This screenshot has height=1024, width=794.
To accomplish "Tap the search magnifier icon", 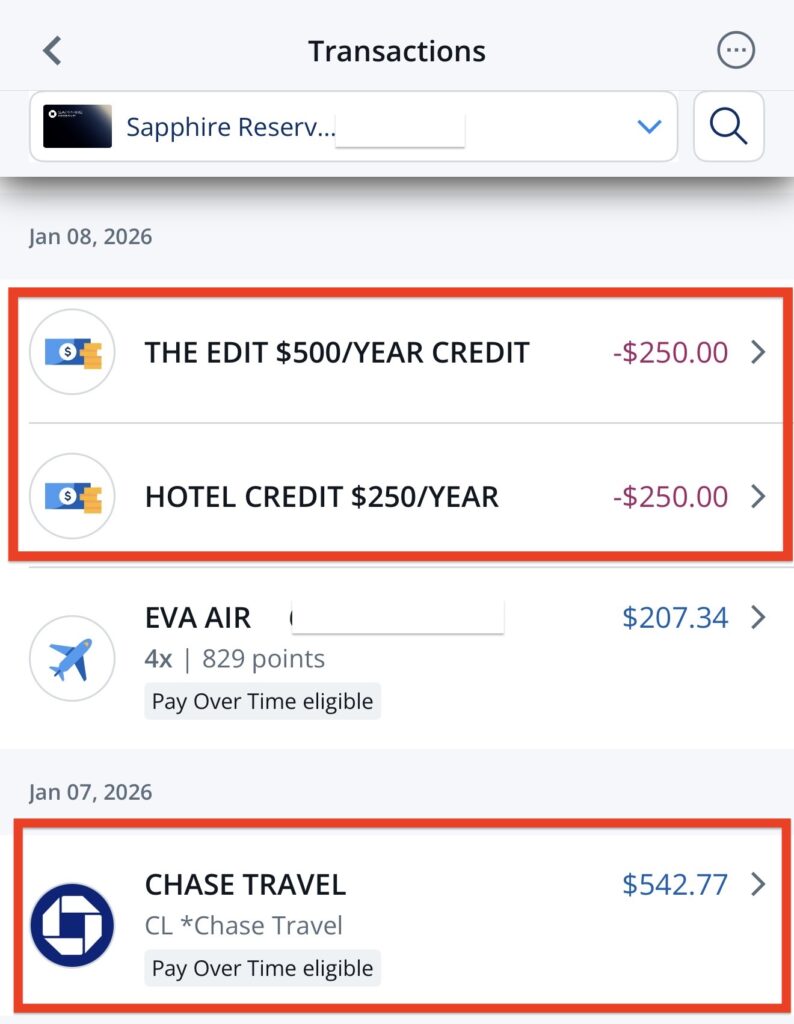I will click(728, 126).
